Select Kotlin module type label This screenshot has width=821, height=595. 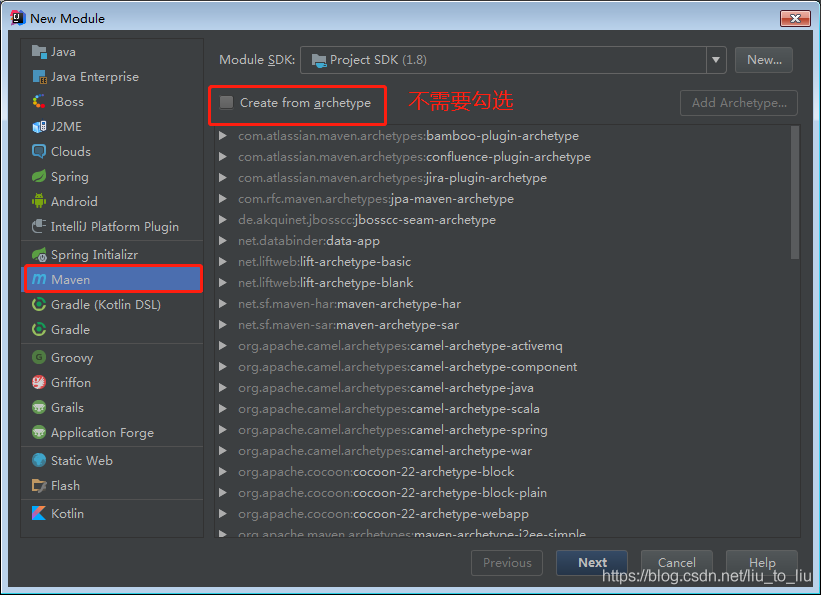pyautogui.click(x=67, y=513)
